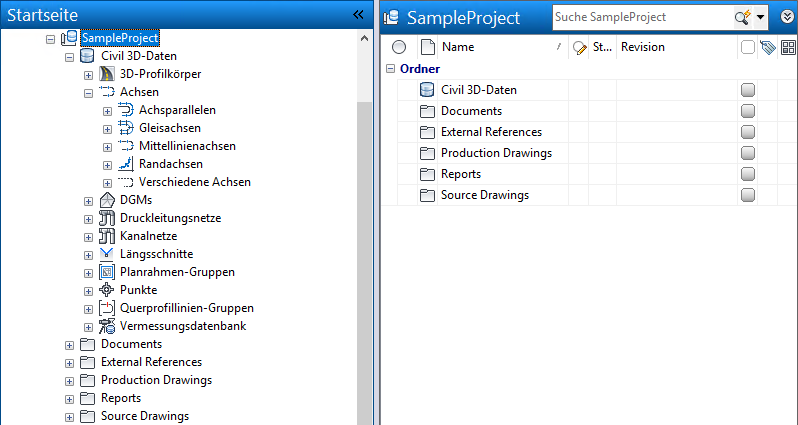This screenshot has height=425, width=798.
Task: Collapse the Achsen tree node
Action: [88, 92]
